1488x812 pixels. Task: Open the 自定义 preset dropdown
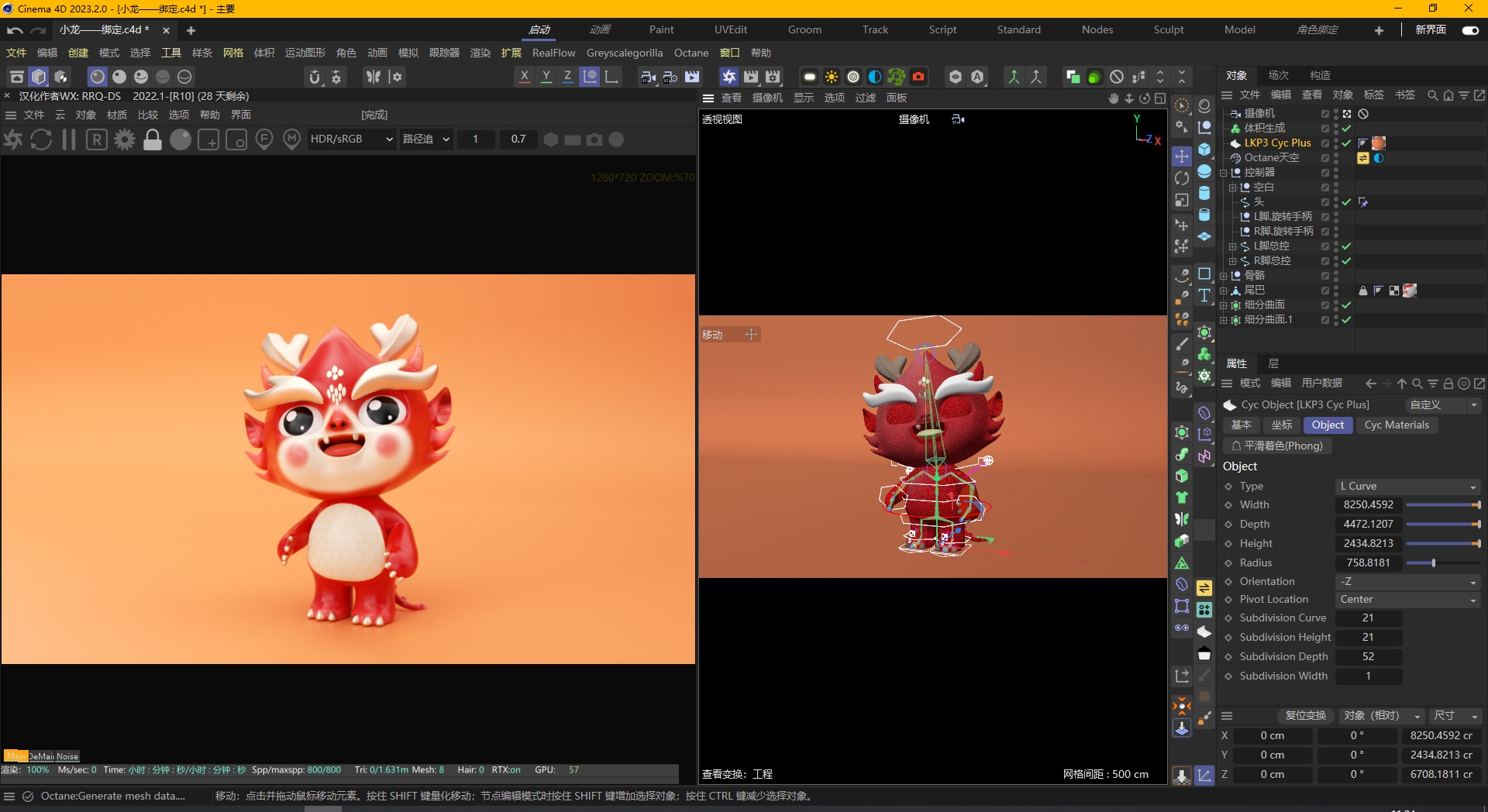pos(1442,405)
